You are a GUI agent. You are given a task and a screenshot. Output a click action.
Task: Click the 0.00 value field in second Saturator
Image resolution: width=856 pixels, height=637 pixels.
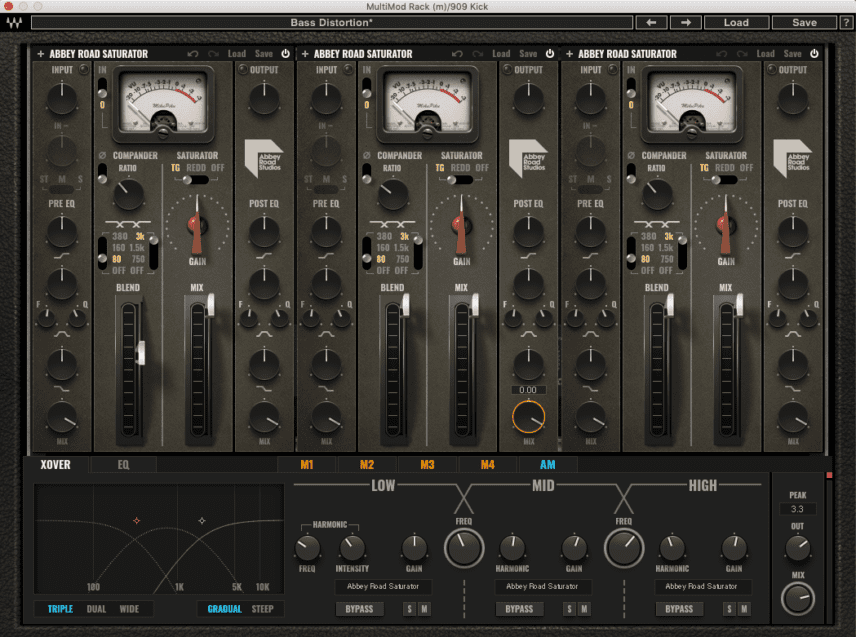coord(528,390)
